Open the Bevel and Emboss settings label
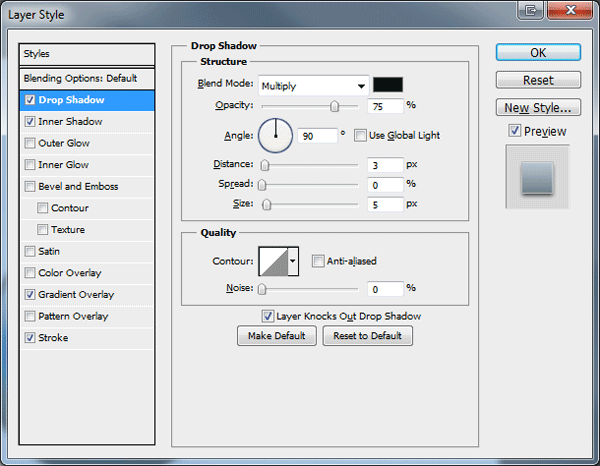Screen dimensions: 600x466 click(x=78, y=186)
